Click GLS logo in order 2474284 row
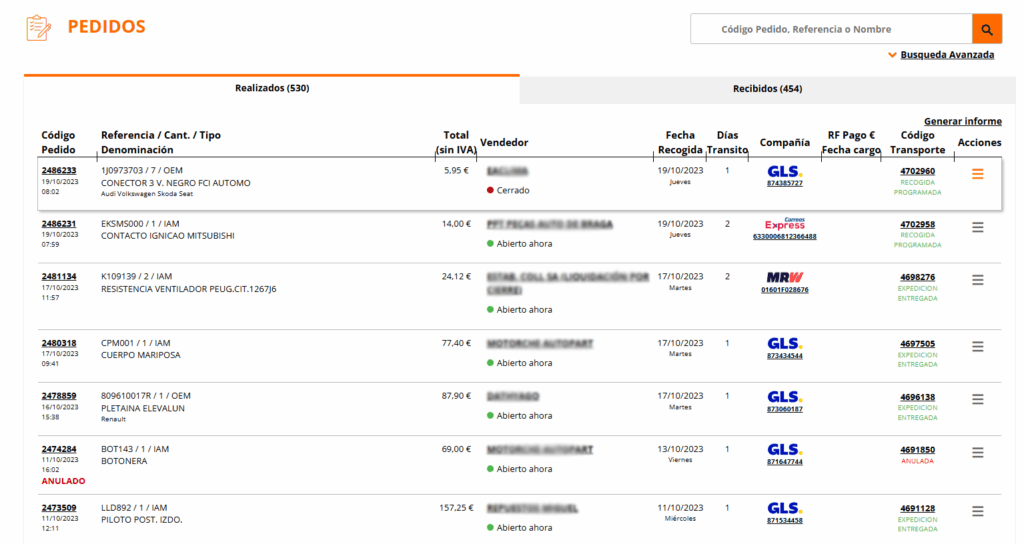This screenshot has height=544, width=1024. pyautogui.click(x=784, y=450)
